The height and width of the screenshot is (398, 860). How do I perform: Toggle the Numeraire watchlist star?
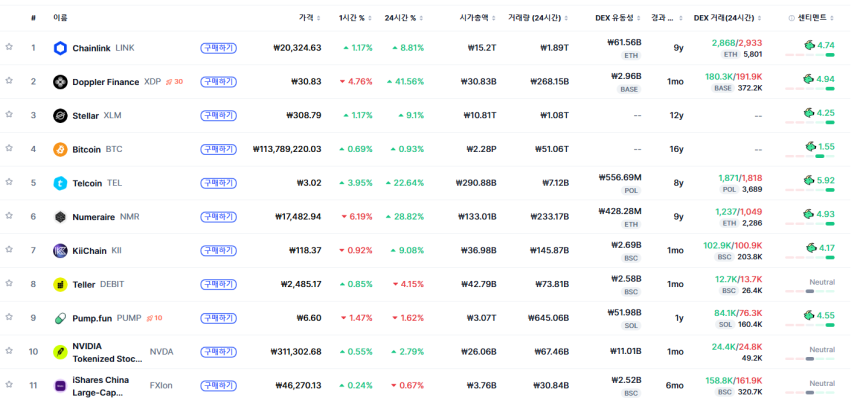[x=9, y=216]
